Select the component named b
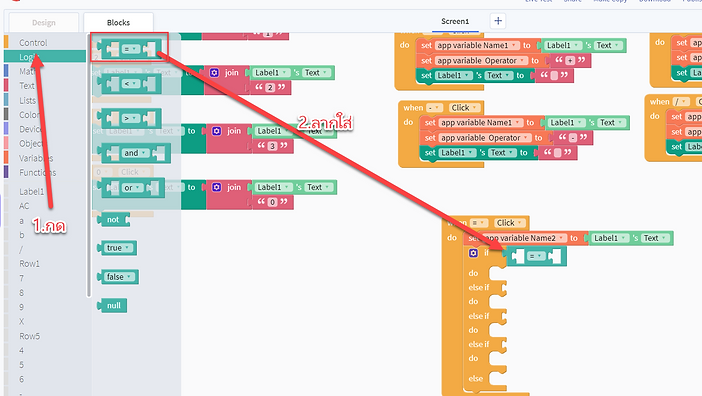This screenshot has height=396, width=702. click(x=21, y=235)
